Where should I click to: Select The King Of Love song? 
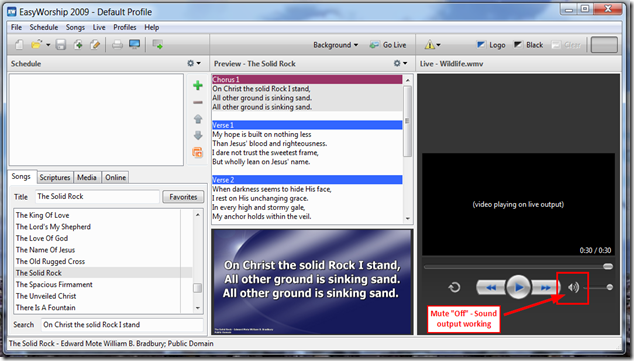pyautogui.click(x=42, y=215)
